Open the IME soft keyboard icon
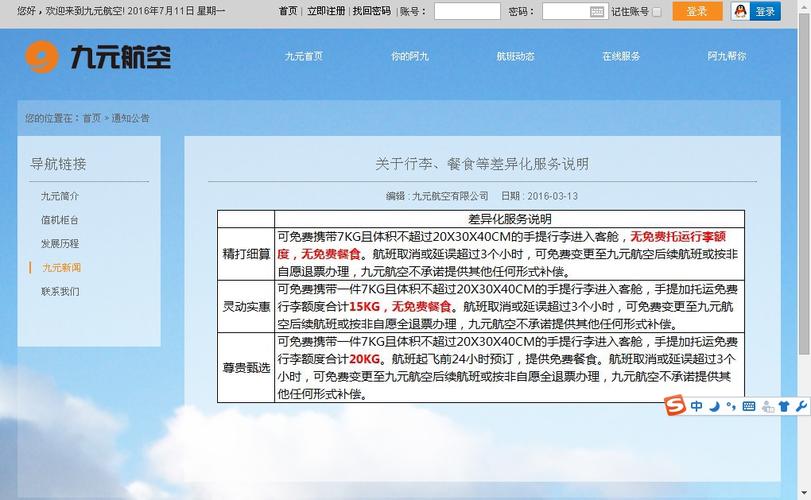This screenshot has width=811, height=500. coord(748,406)
